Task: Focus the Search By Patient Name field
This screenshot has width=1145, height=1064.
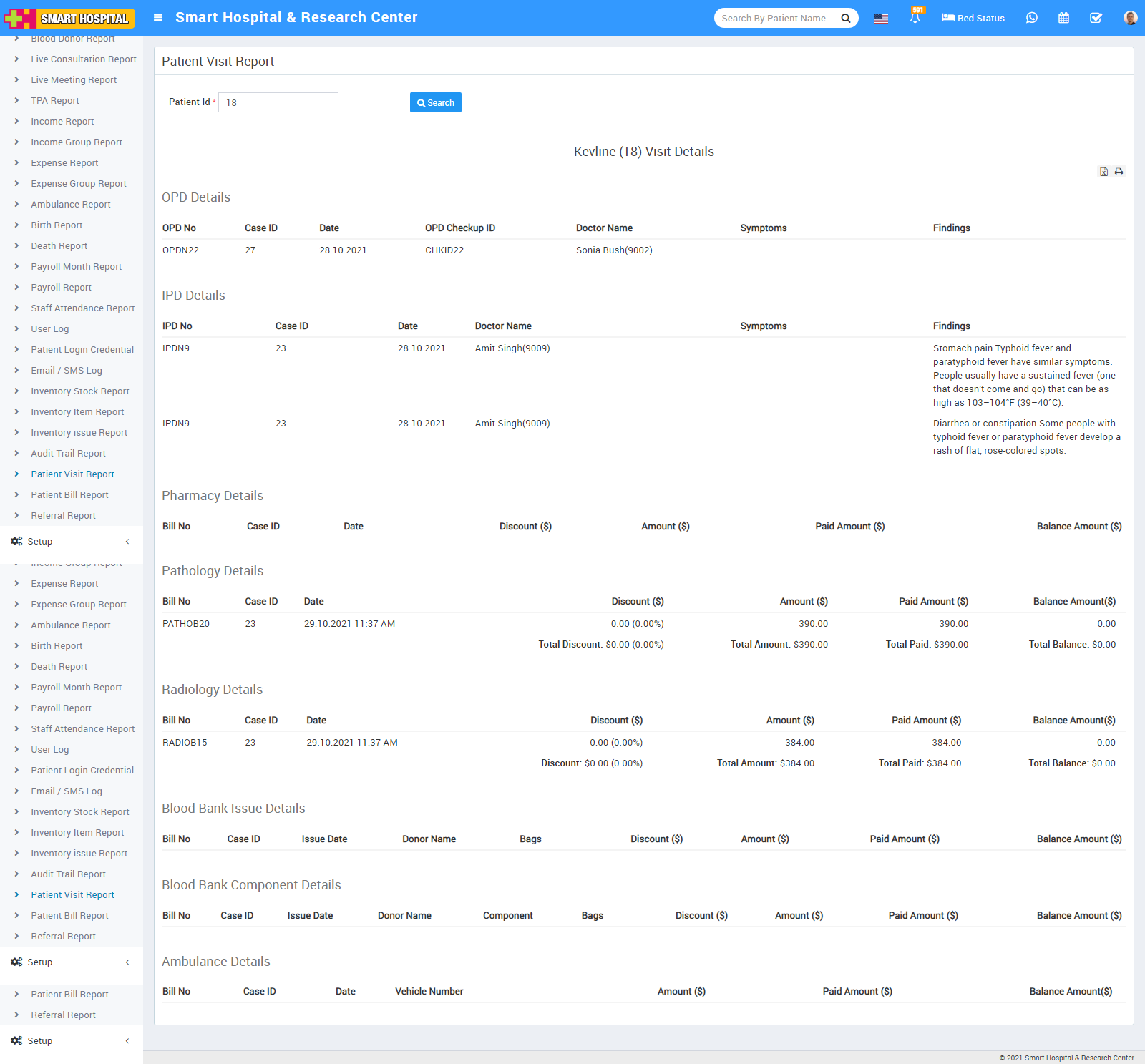Action: pyautogui.click(x=776, y=19)
